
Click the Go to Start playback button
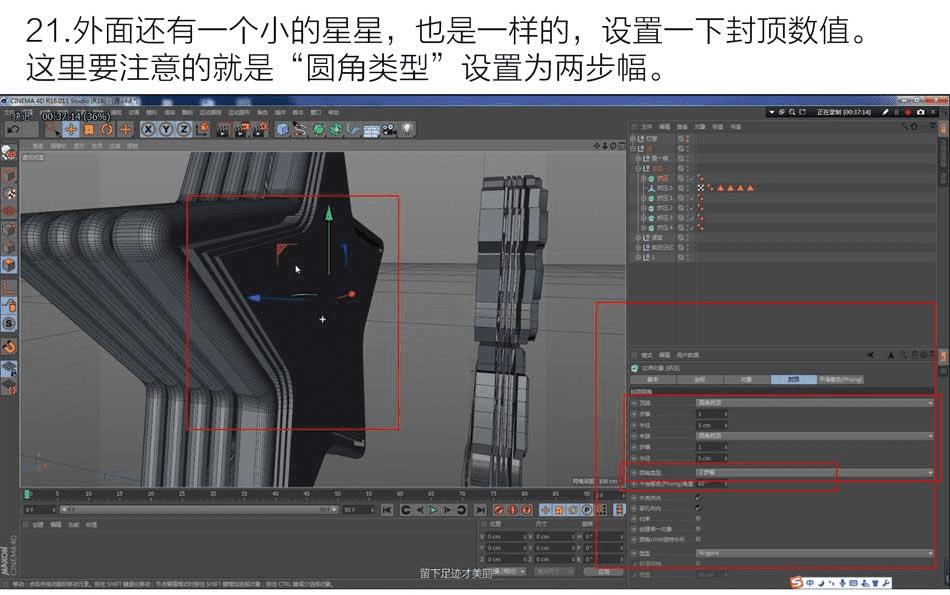click(x=387, y=510)
